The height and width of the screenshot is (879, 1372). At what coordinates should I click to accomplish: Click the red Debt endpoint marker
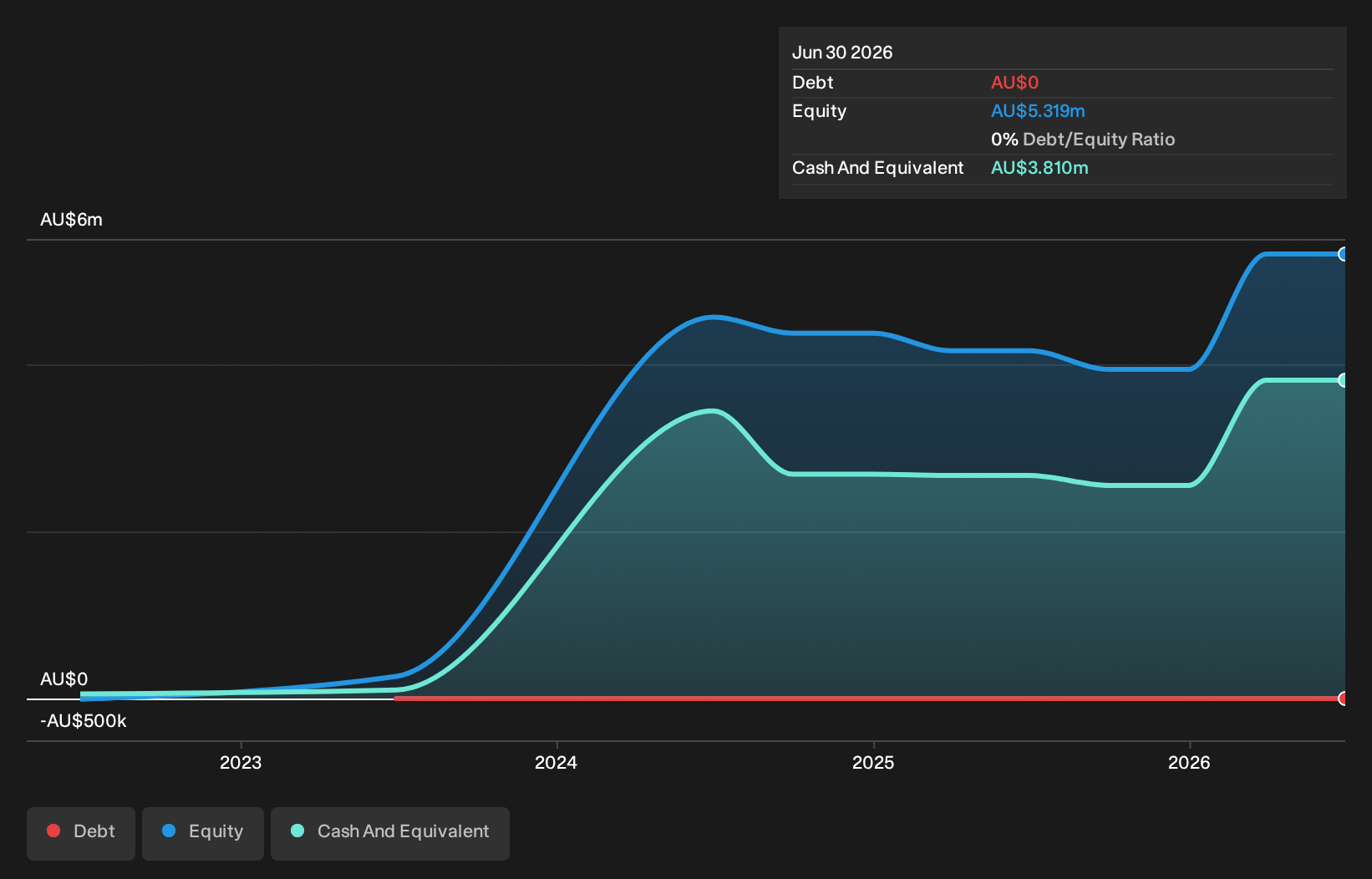(x=1343, y=699)
